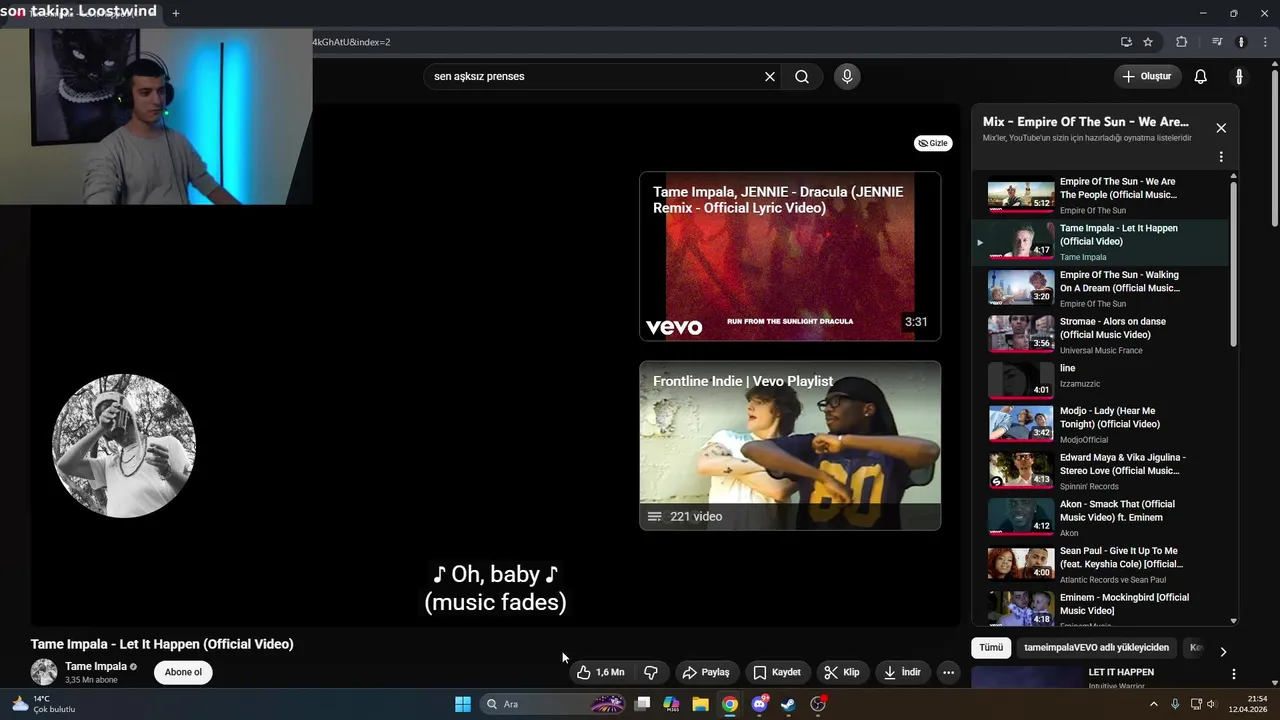Image resolution: width=1280 pixels, height=720 pixels.
Task: Open Steam from taskbar
Action: [x=788, y=704]
